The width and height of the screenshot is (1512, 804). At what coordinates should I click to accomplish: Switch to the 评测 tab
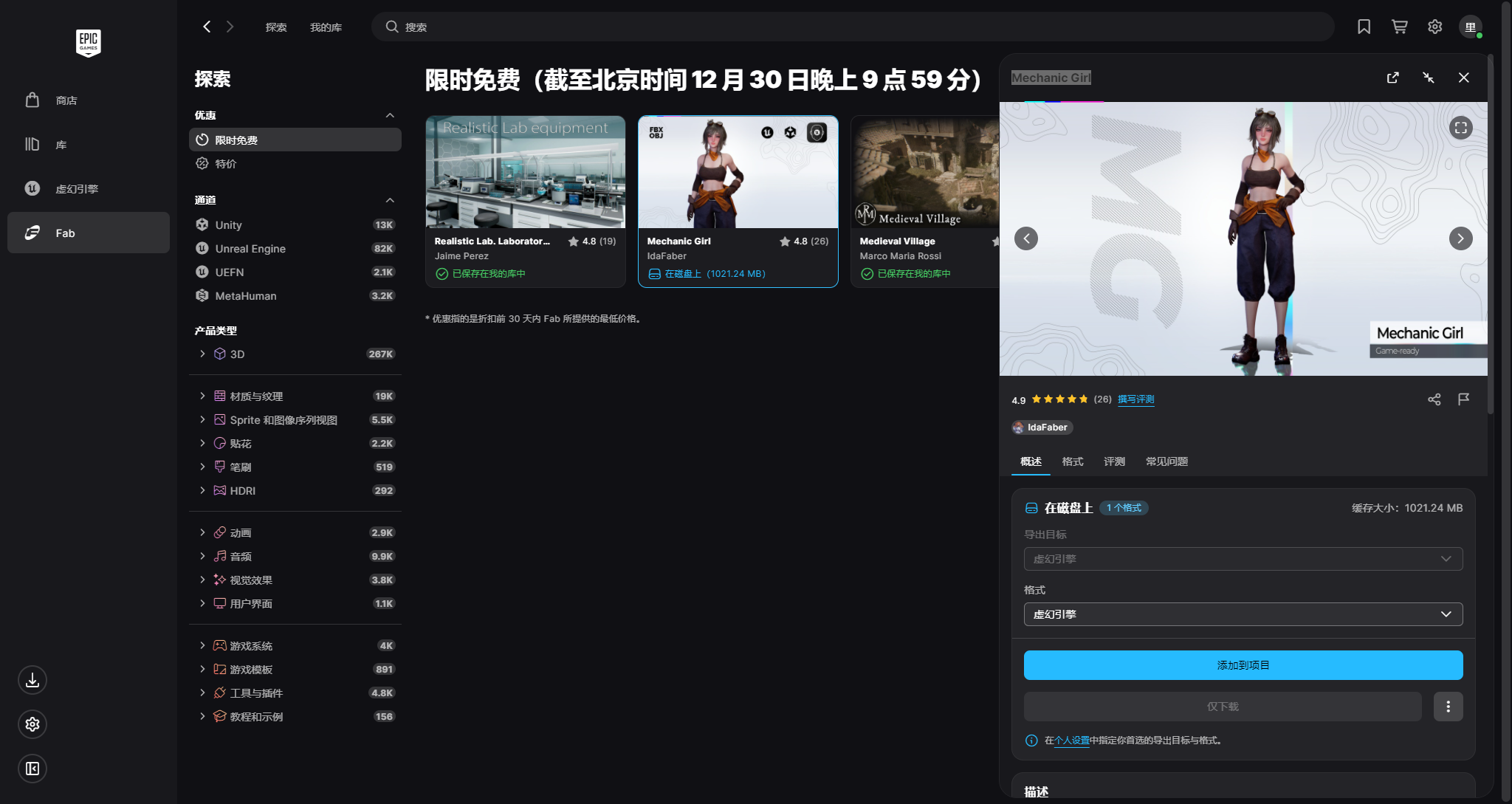(x=1114, y=461)
